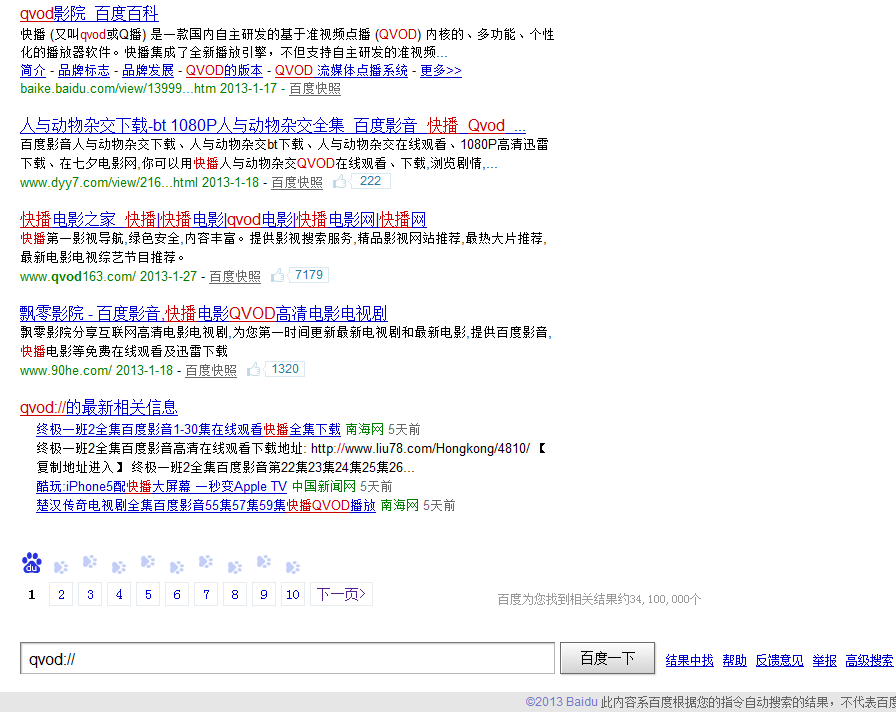Click the like count 7179
Screen dimensions: 896x712
pyautogui.click(x=309, y=275)
